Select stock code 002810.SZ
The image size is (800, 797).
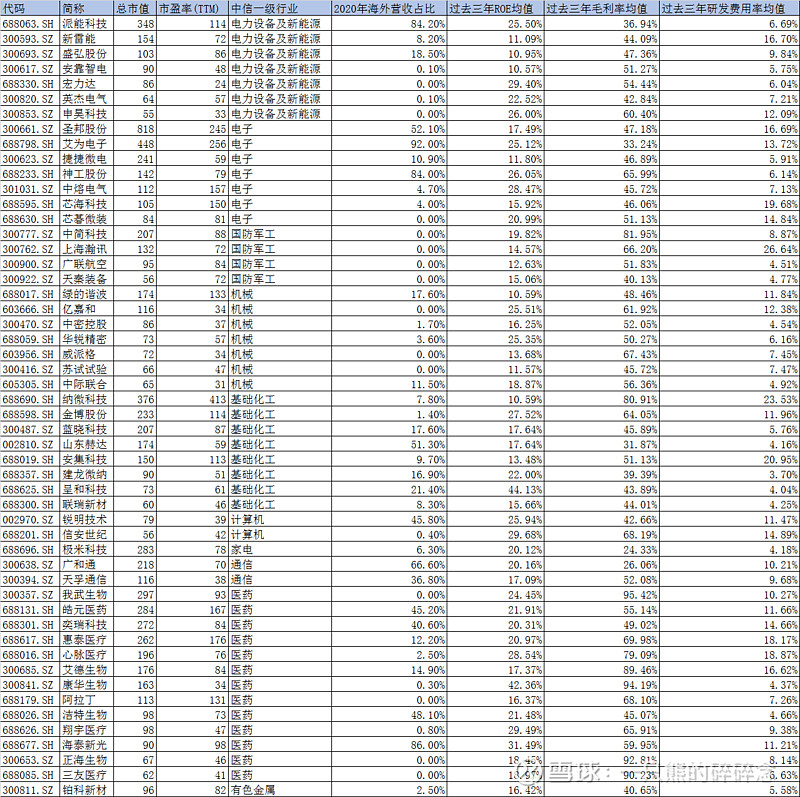point(28,444)
